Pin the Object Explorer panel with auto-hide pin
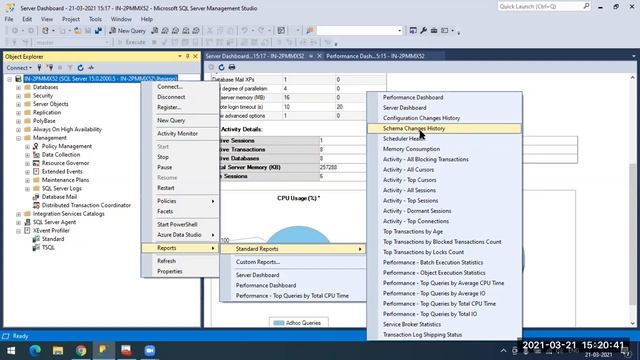 pos(187,56)
